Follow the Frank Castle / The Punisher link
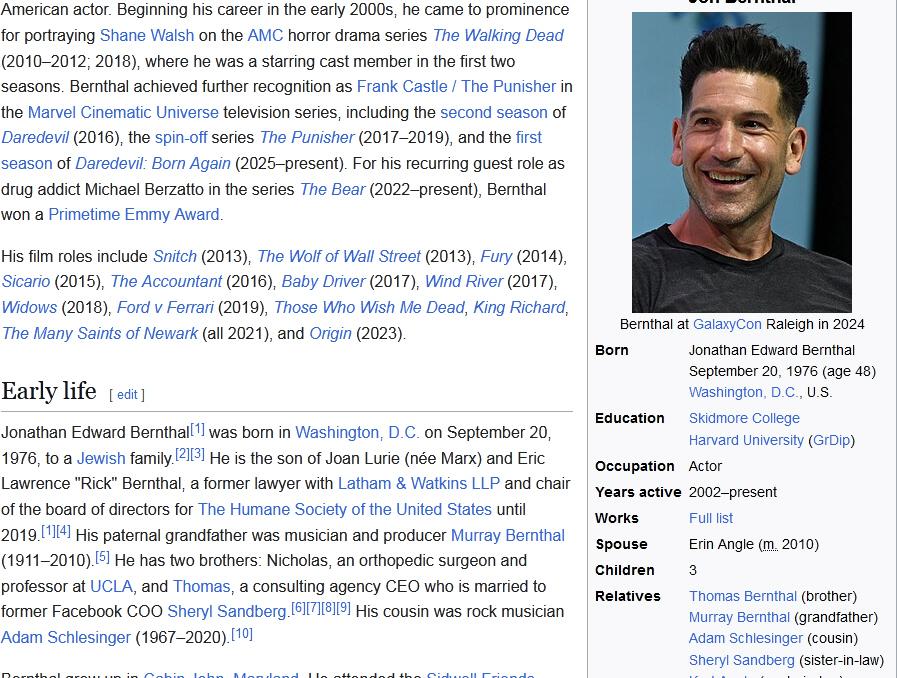This screenshot has width=897, height=678. [456, 86]
